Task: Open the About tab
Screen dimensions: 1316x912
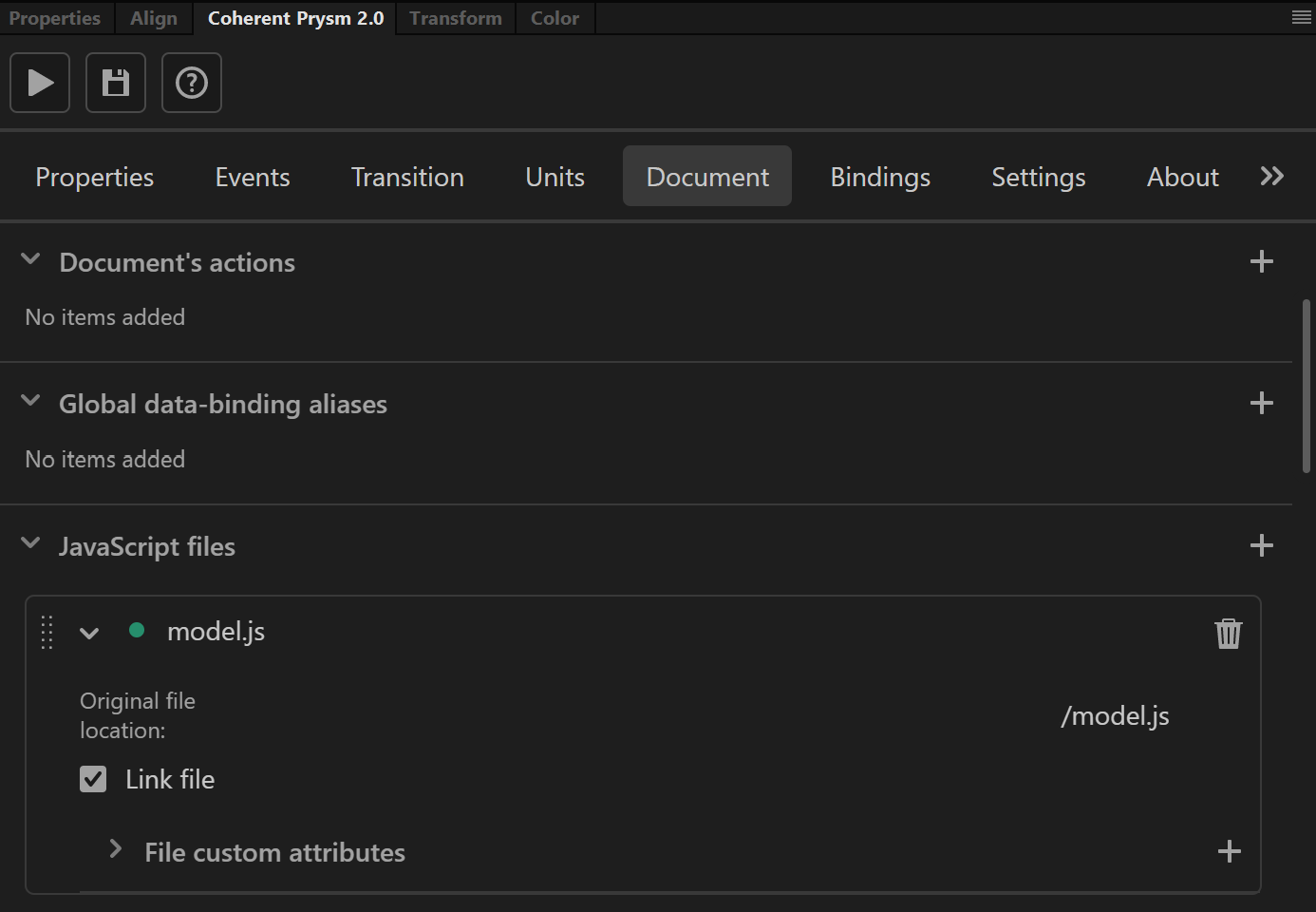Action: [x=1183, y=177]
